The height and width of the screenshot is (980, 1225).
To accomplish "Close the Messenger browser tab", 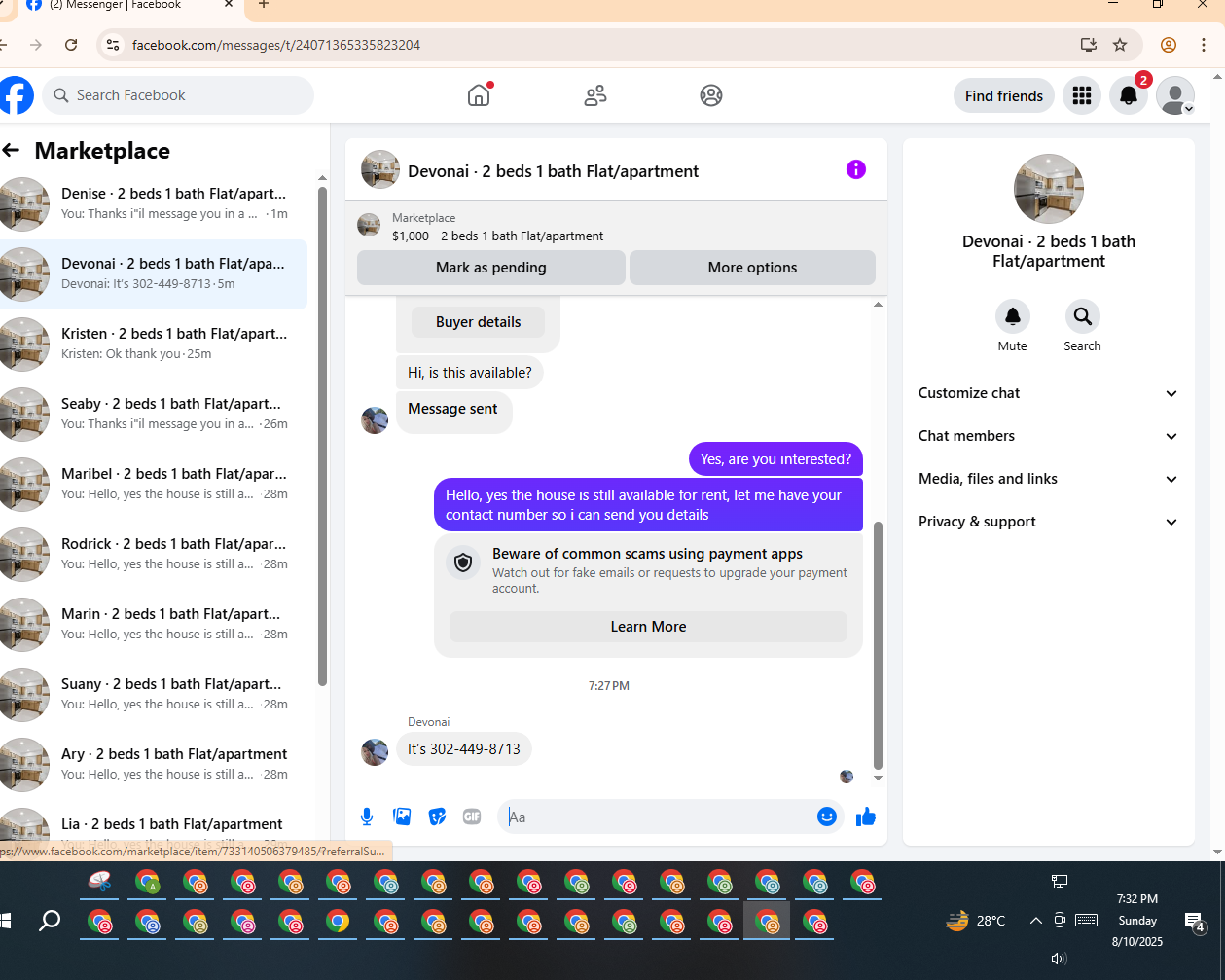I will [229, 5].
